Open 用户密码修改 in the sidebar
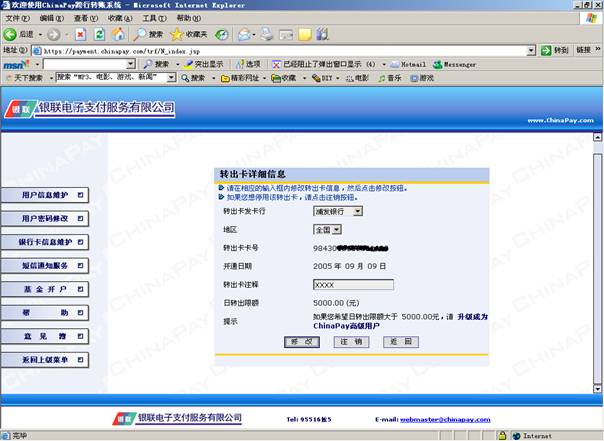 (x=46, y=218)
